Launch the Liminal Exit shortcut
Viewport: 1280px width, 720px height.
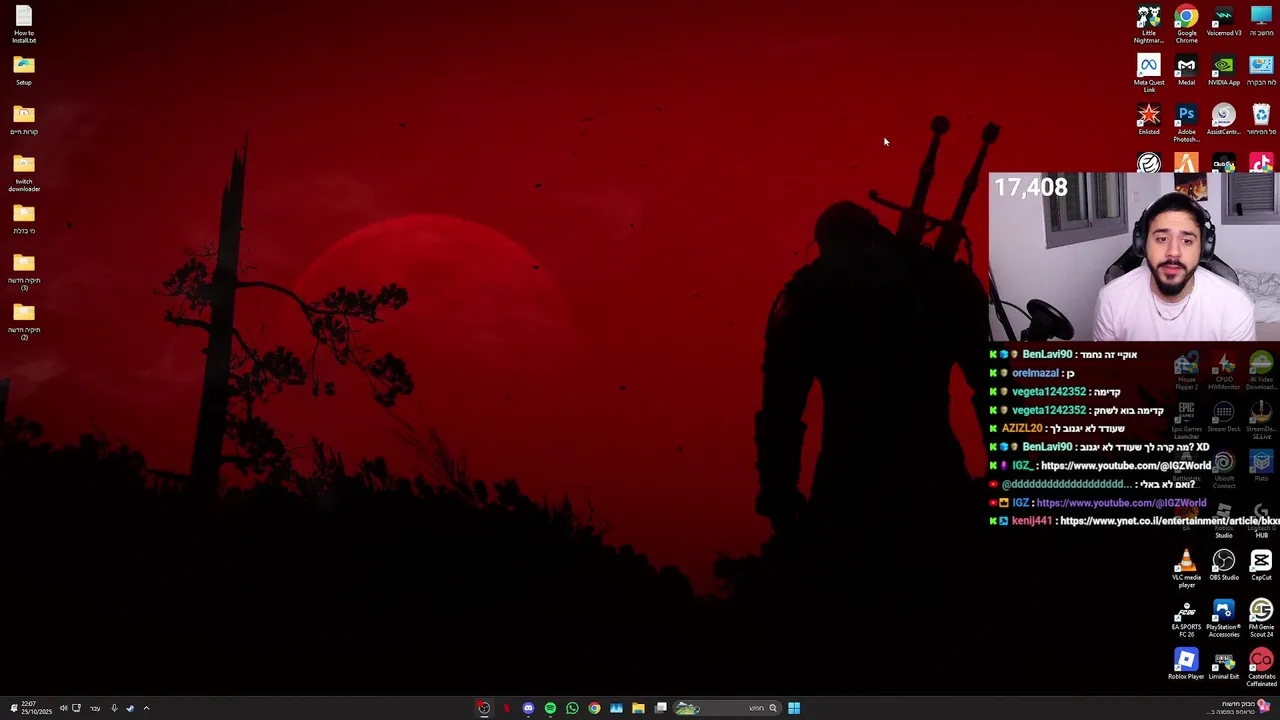click(1224, 664)
